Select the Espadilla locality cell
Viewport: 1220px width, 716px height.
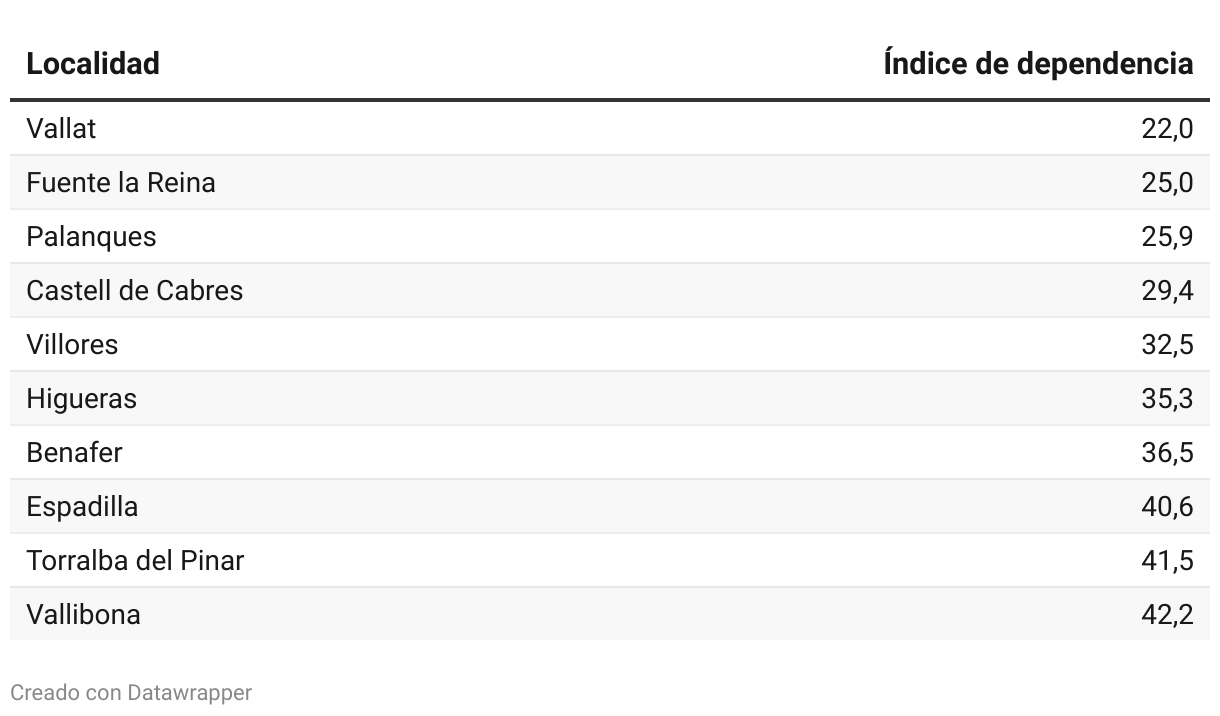click(x=82, y=507)
